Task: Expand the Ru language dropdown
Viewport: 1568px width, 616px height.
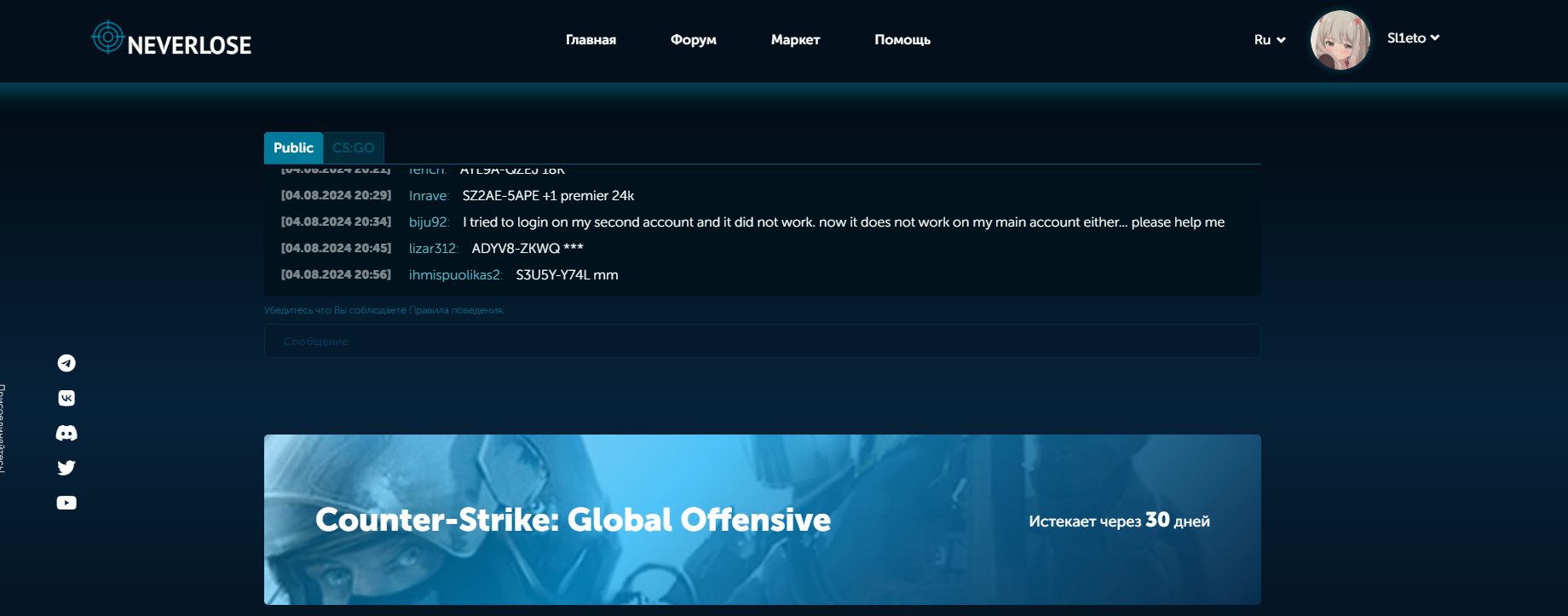Action: tap(1270, 40)
